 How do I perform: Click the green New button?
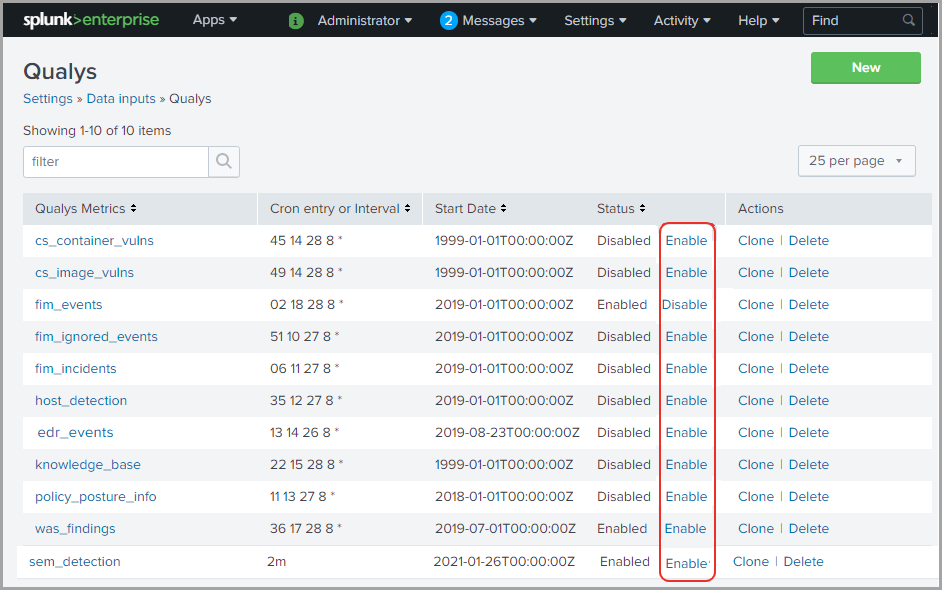coord(865,67)
